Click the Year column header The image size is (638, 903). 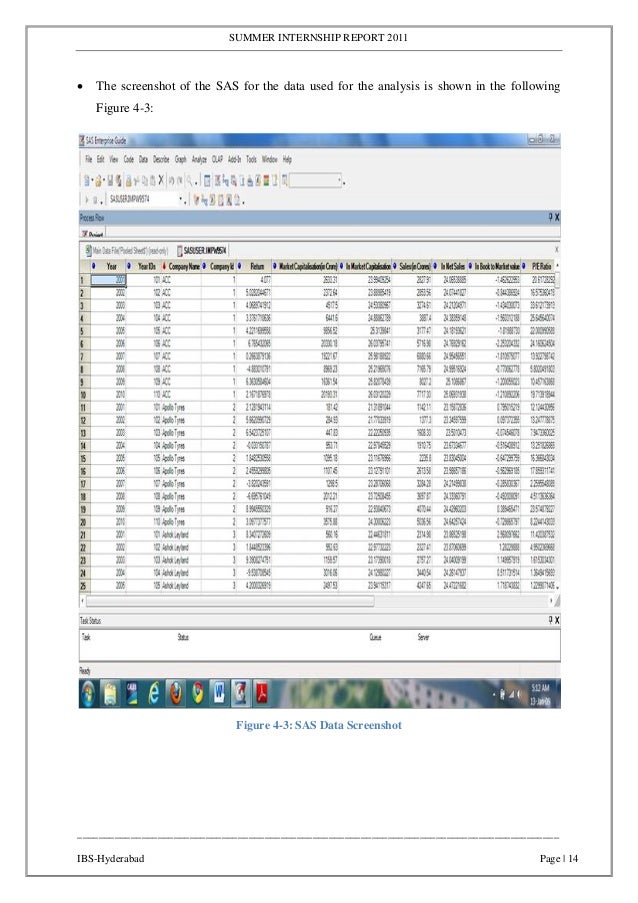(108, 266)
